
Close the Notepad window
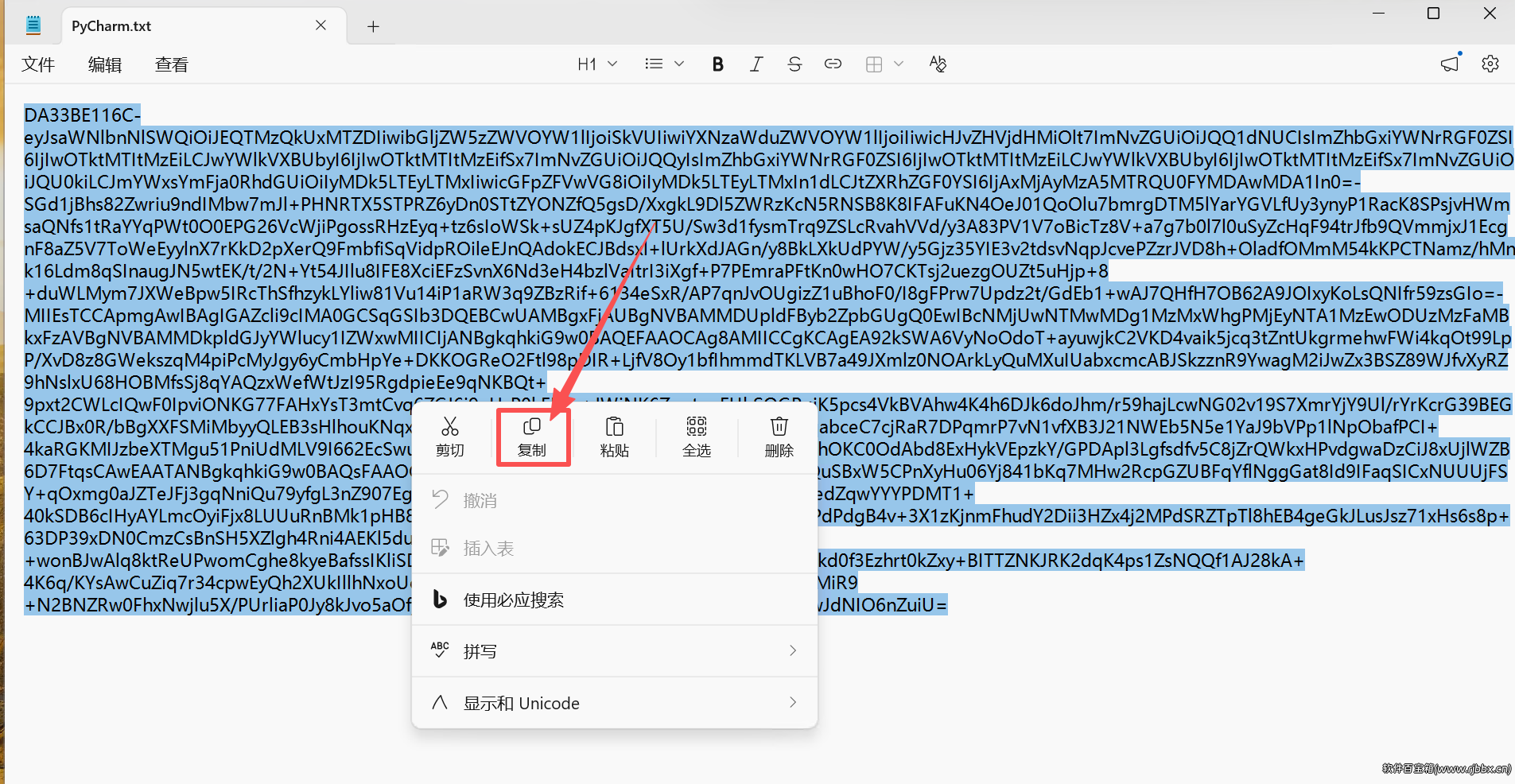1490,14
